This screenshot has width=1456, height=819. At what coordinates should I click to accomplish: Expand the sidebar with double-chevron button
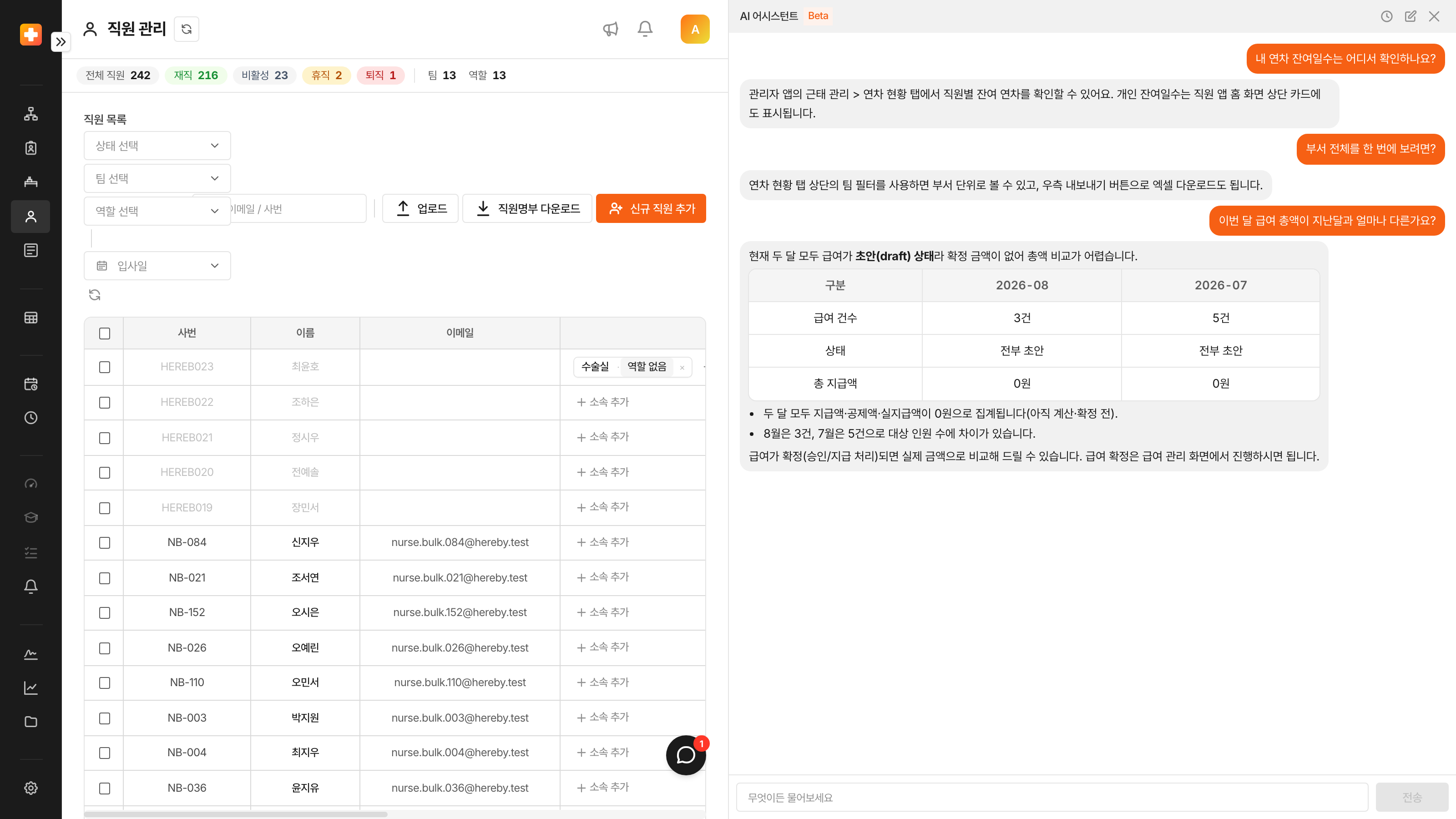[61, 42]
